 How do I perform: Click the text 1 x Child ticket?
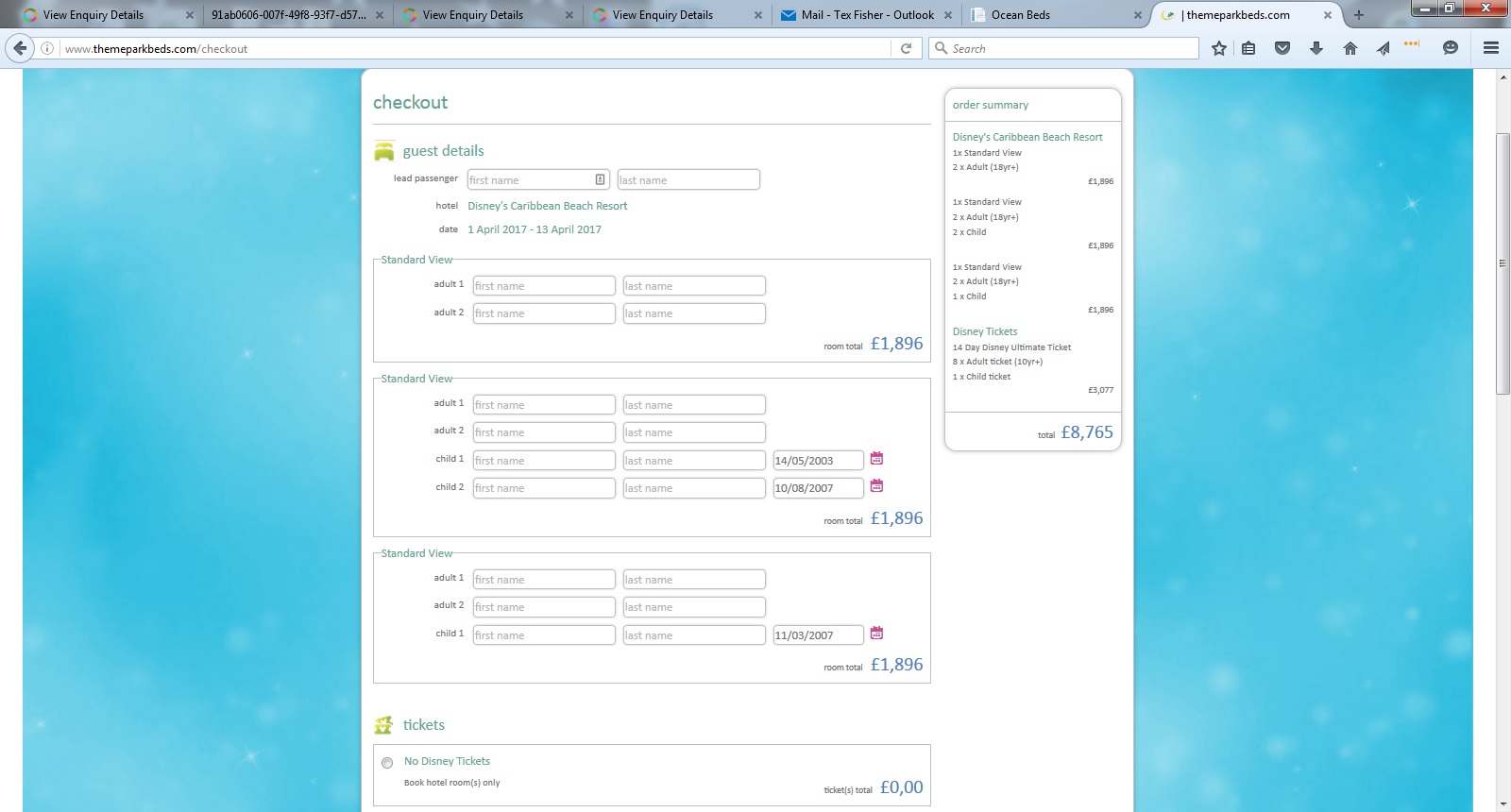981,377
